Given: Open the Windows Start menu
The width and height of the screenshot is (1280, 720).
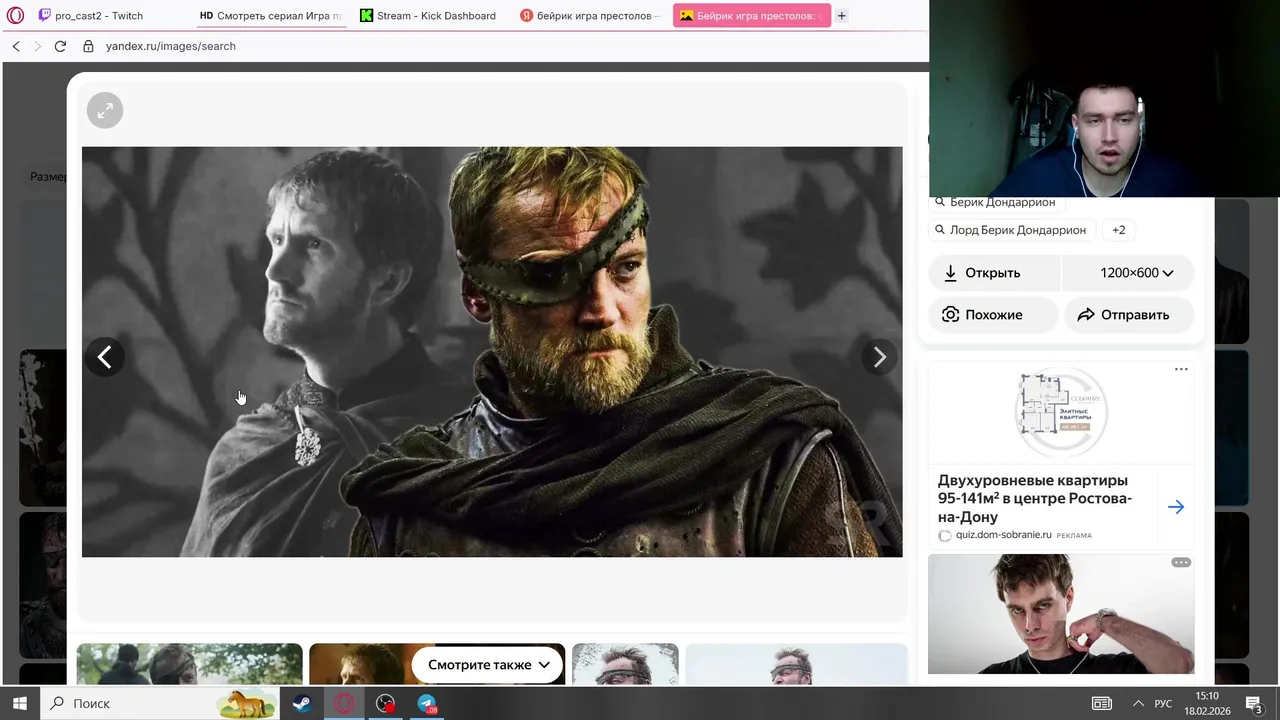Looking at the screenshot, I should pos(19,703).
